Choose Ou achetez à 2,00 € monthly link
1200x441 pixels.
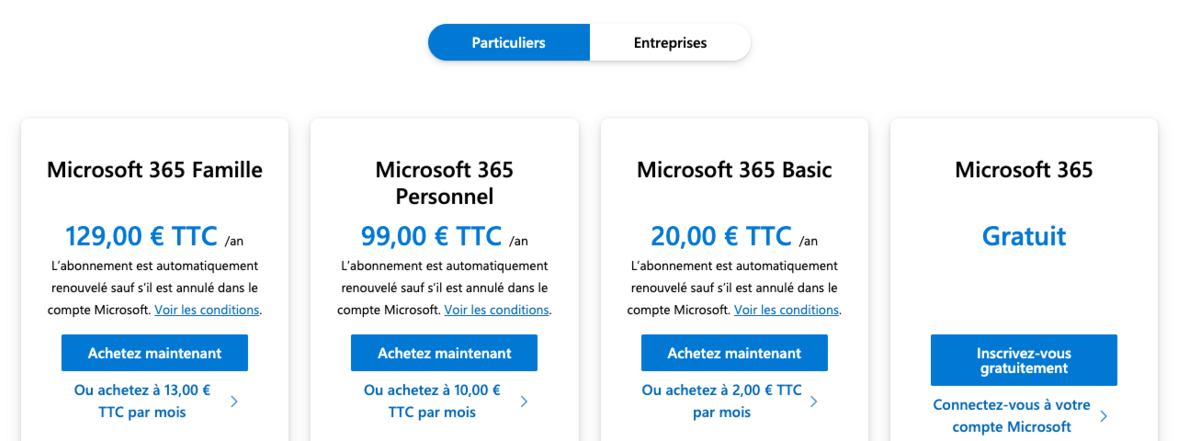click(x=721, y=401)
